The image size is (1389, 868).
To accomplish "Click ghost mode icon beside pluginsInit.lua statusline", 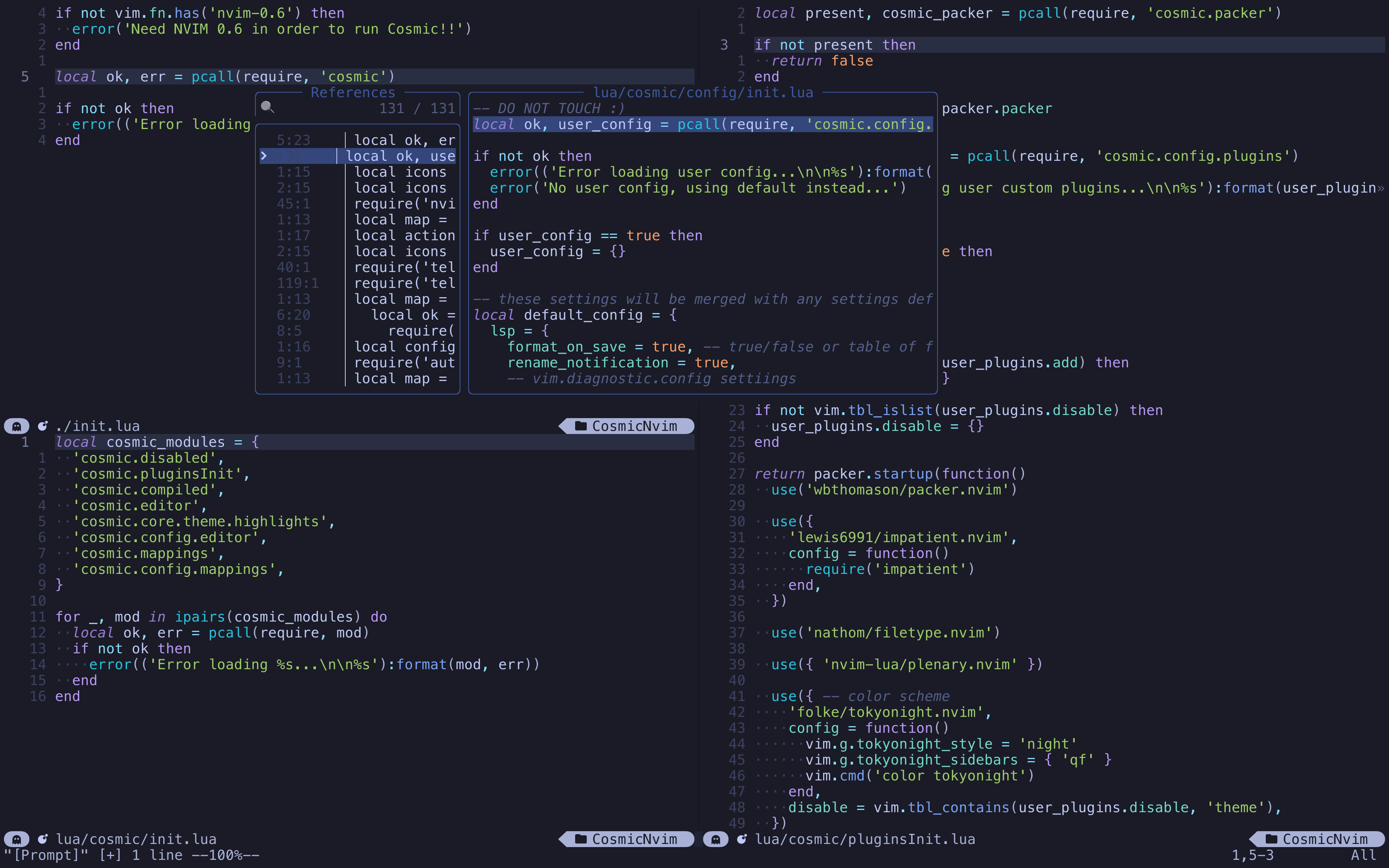I will click(x=716, y=839).
